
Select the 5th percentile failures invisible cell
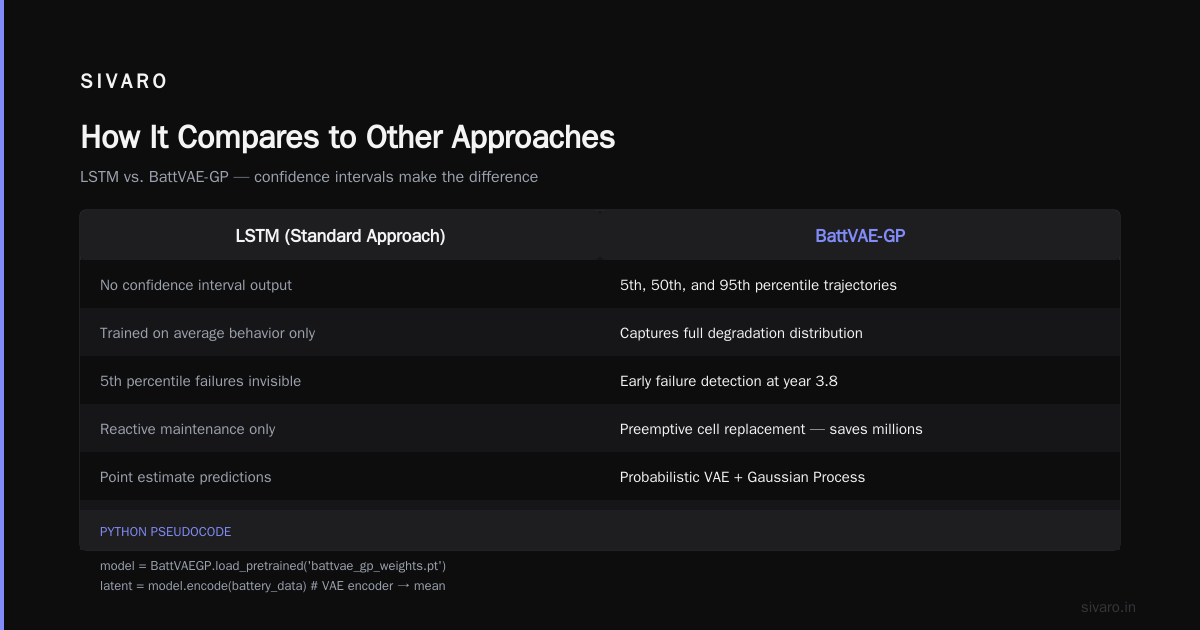340,381
